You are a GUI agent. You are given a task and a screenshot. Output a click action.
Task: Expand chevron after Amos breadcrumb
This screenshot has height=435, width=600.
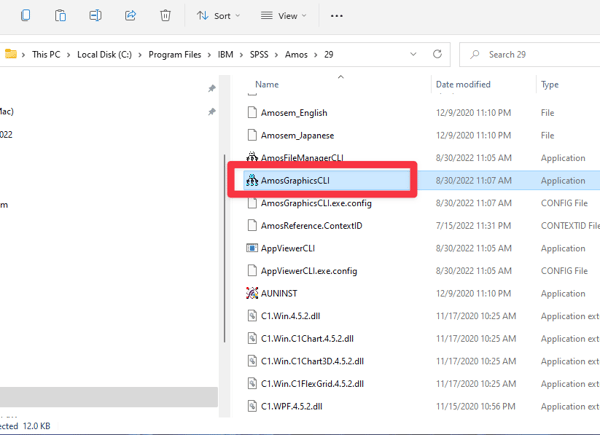point(316,55)
